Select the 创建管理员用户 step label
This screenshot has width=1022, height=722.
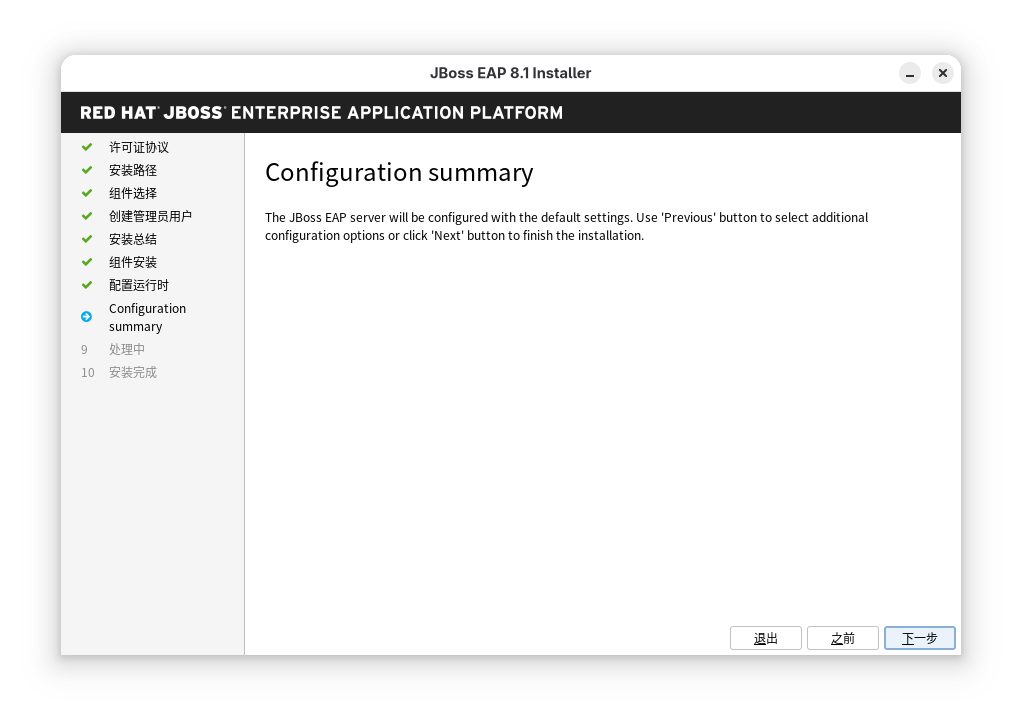(151, 216)
